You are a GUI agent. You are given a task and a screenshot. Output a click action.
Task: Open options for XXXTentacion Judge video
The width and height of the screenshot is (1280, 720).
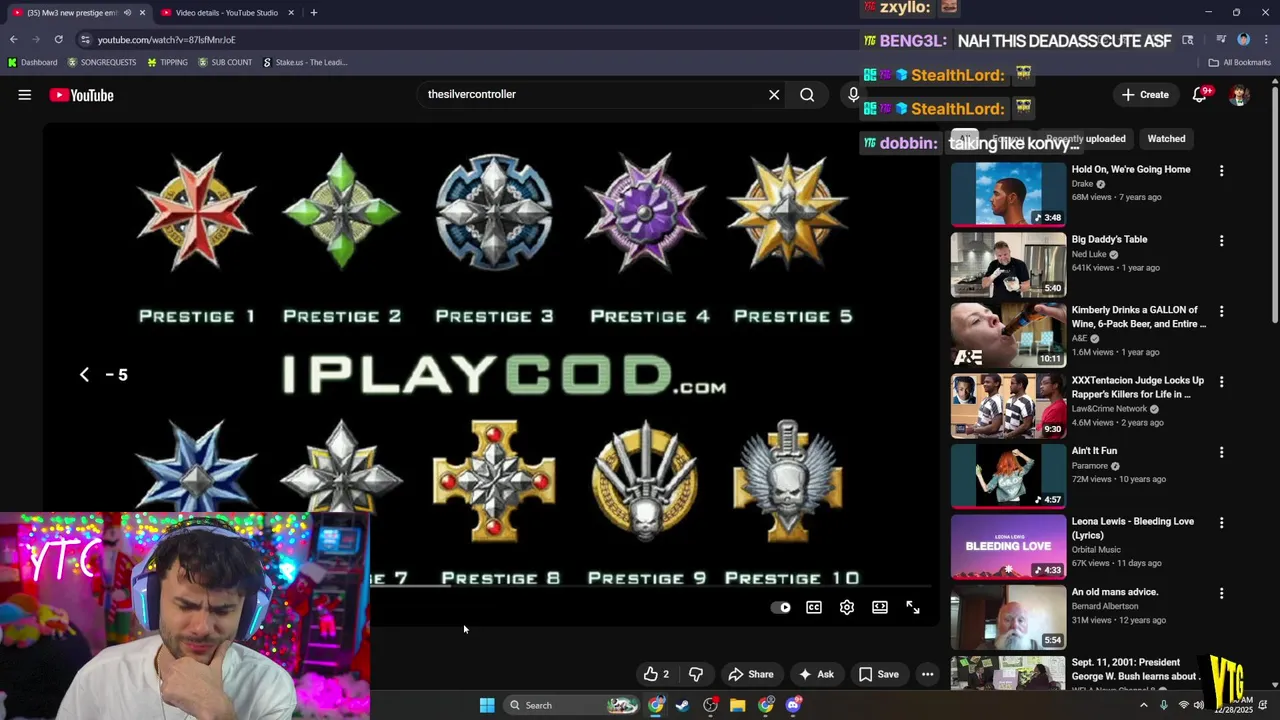[x=1221, y=382]
